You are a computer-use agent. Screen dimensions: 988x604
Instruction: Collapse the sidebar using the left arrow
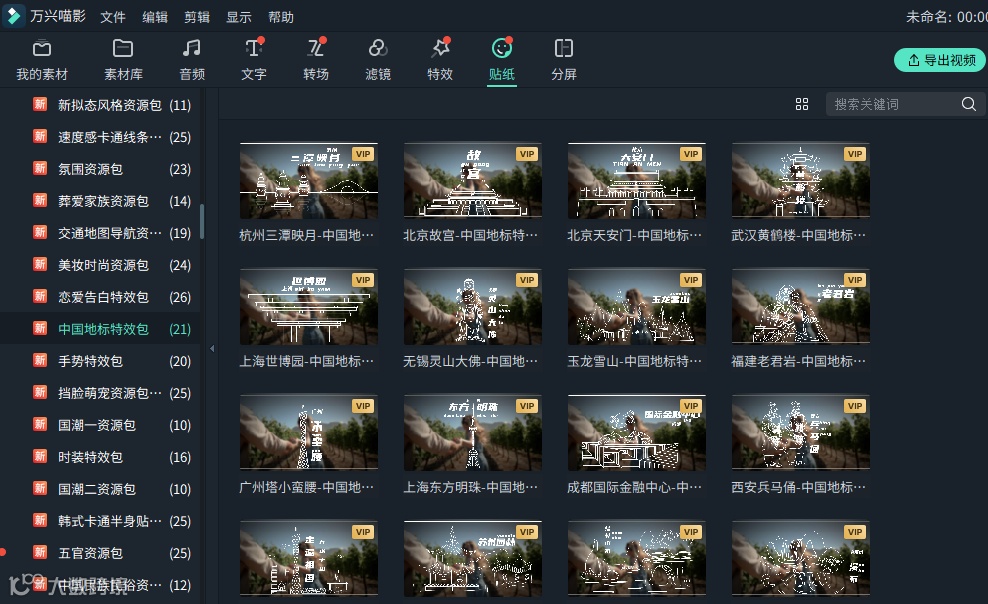(211, 349)
